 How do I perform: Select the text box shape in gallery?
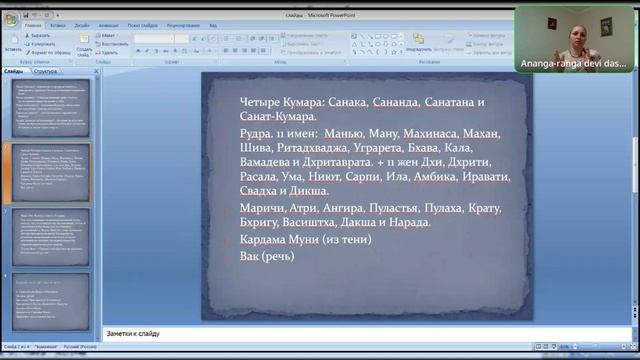[354, 36]
